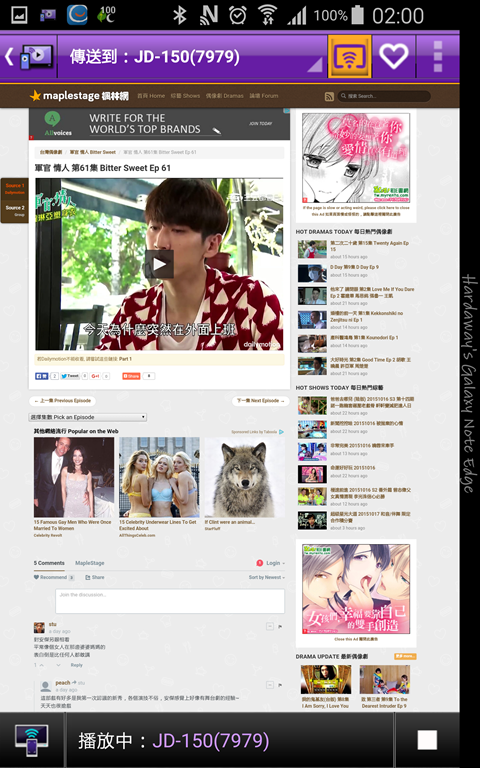The width and height of the screenshot is (480, 768).
Task: Tap 播放中: JD-150(7979) status text
Action: coord(173,740)
